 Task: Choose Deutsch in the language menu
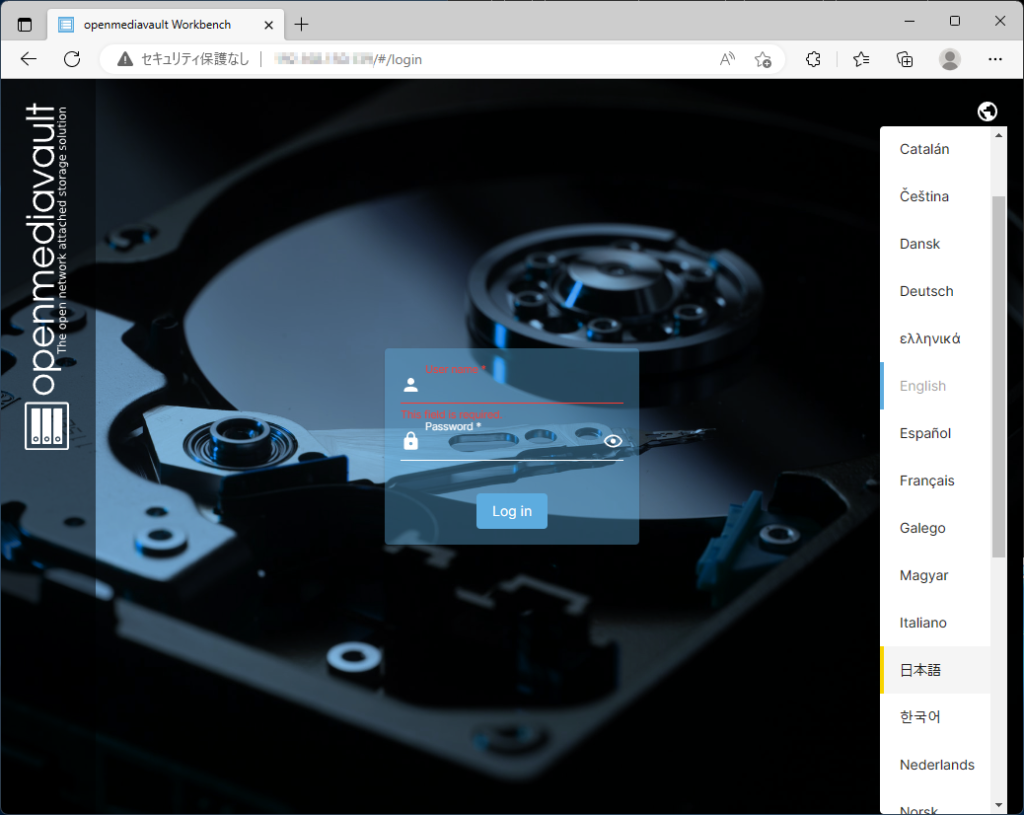pos(926,291)
